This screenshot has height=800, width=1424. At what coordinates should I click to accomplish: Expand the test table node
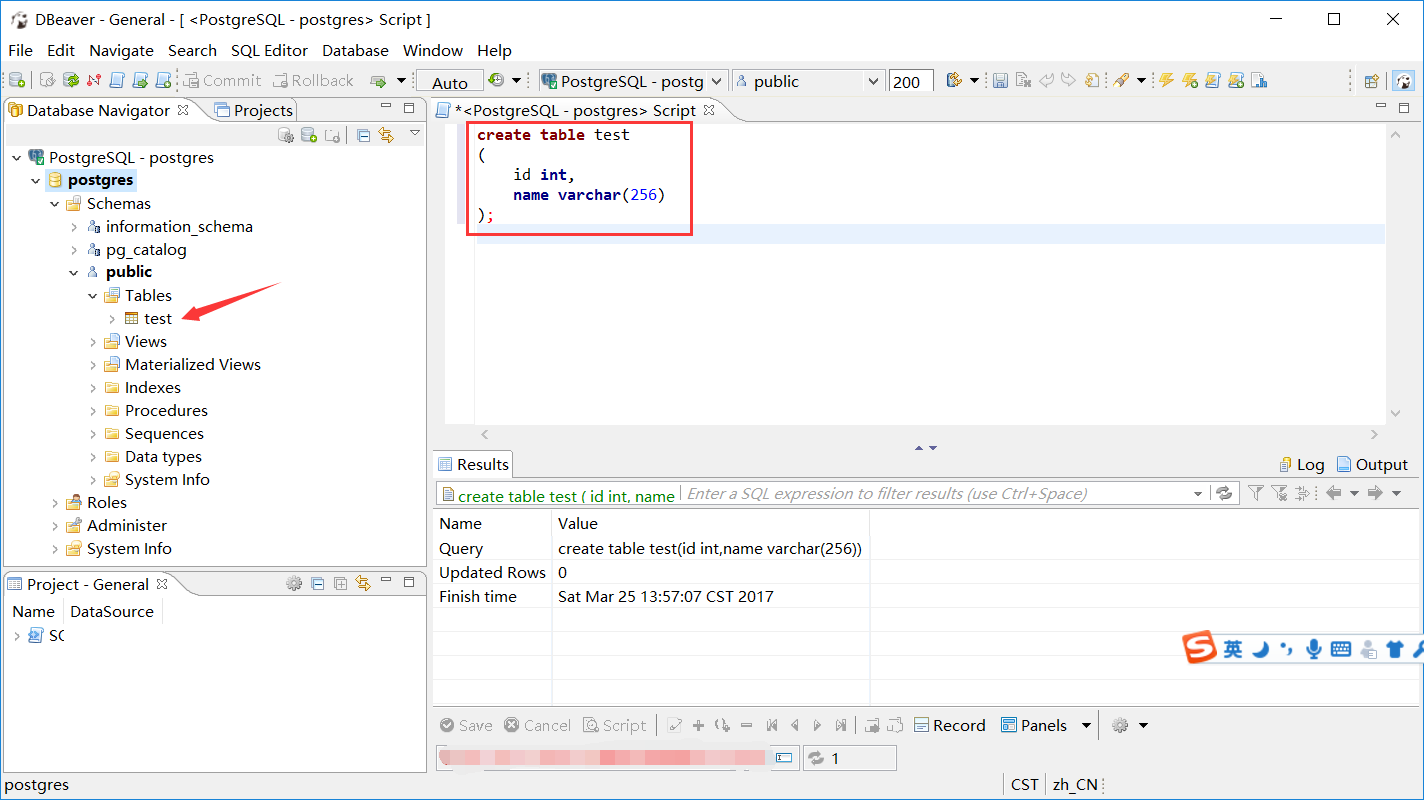coord(112,319)
